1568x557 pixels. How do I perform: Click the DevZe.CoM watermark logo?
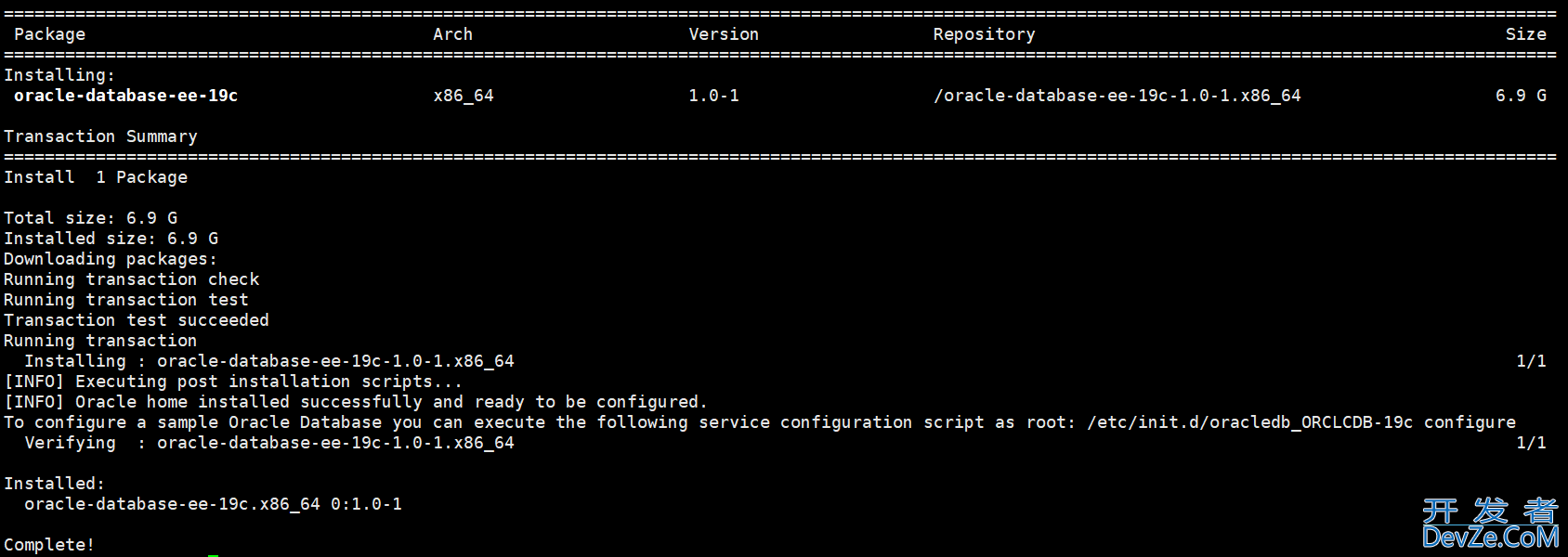coord(1490,525)
